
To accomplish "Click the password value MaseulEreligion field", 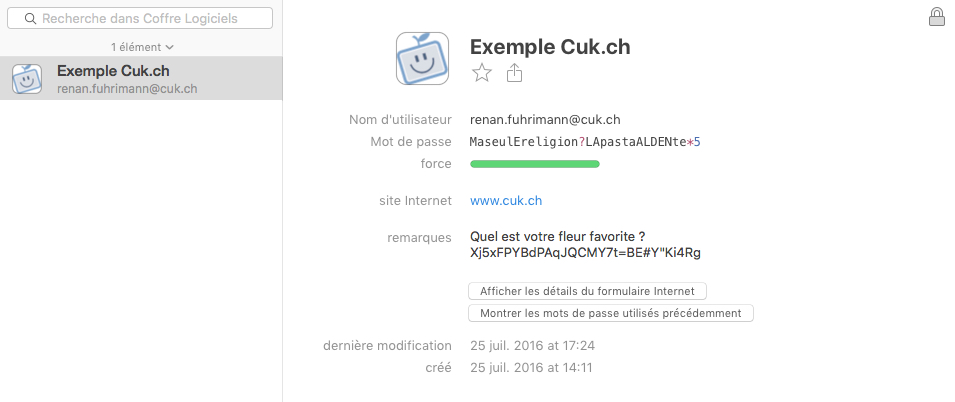I will (585, 142).
